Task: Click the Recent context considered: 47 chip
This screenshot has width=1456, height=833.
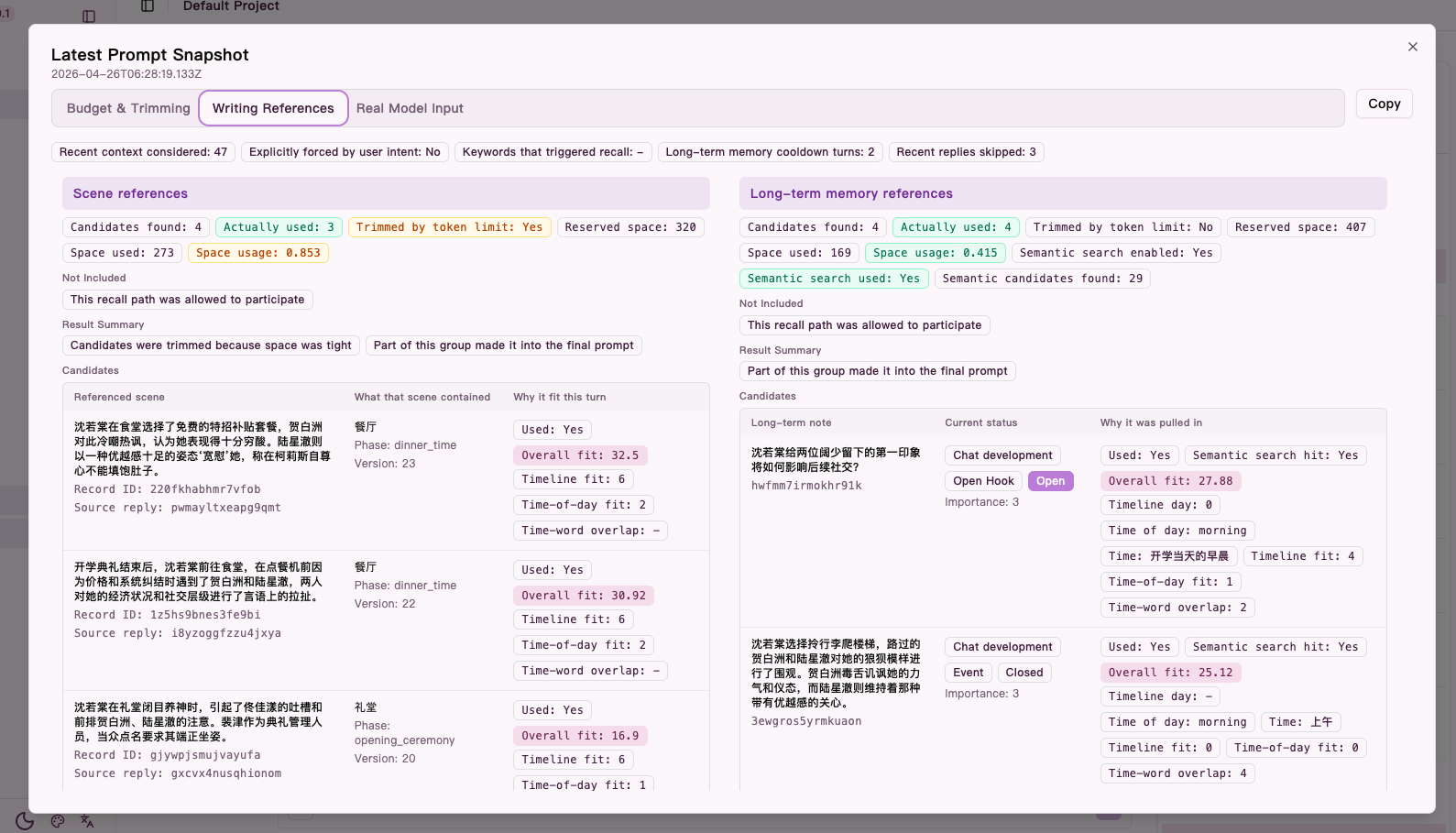Action: coord(143,152)
